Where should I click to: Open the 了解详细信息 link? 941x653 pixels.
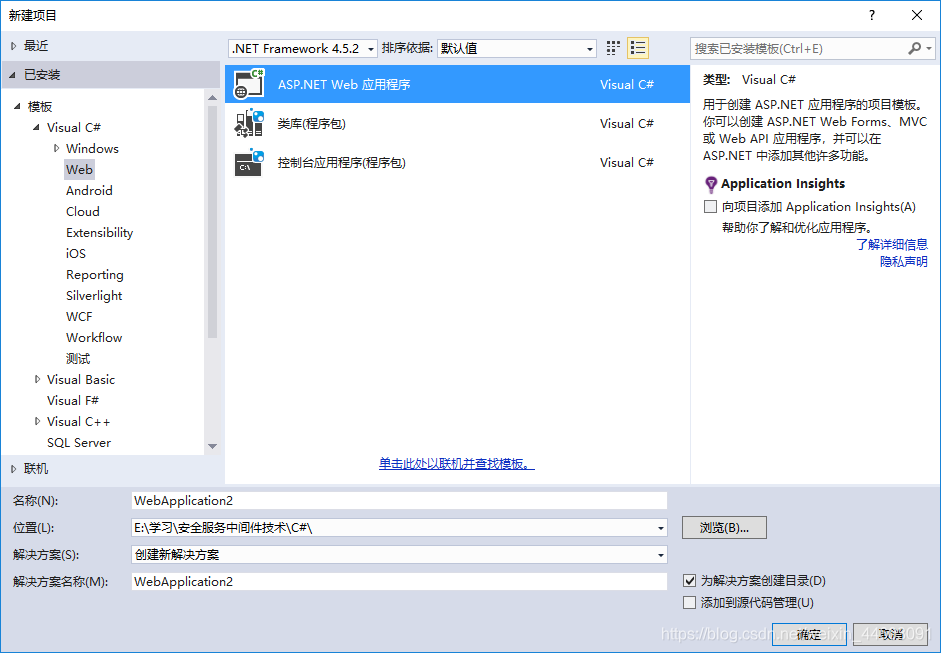click(x=892, y=244)
